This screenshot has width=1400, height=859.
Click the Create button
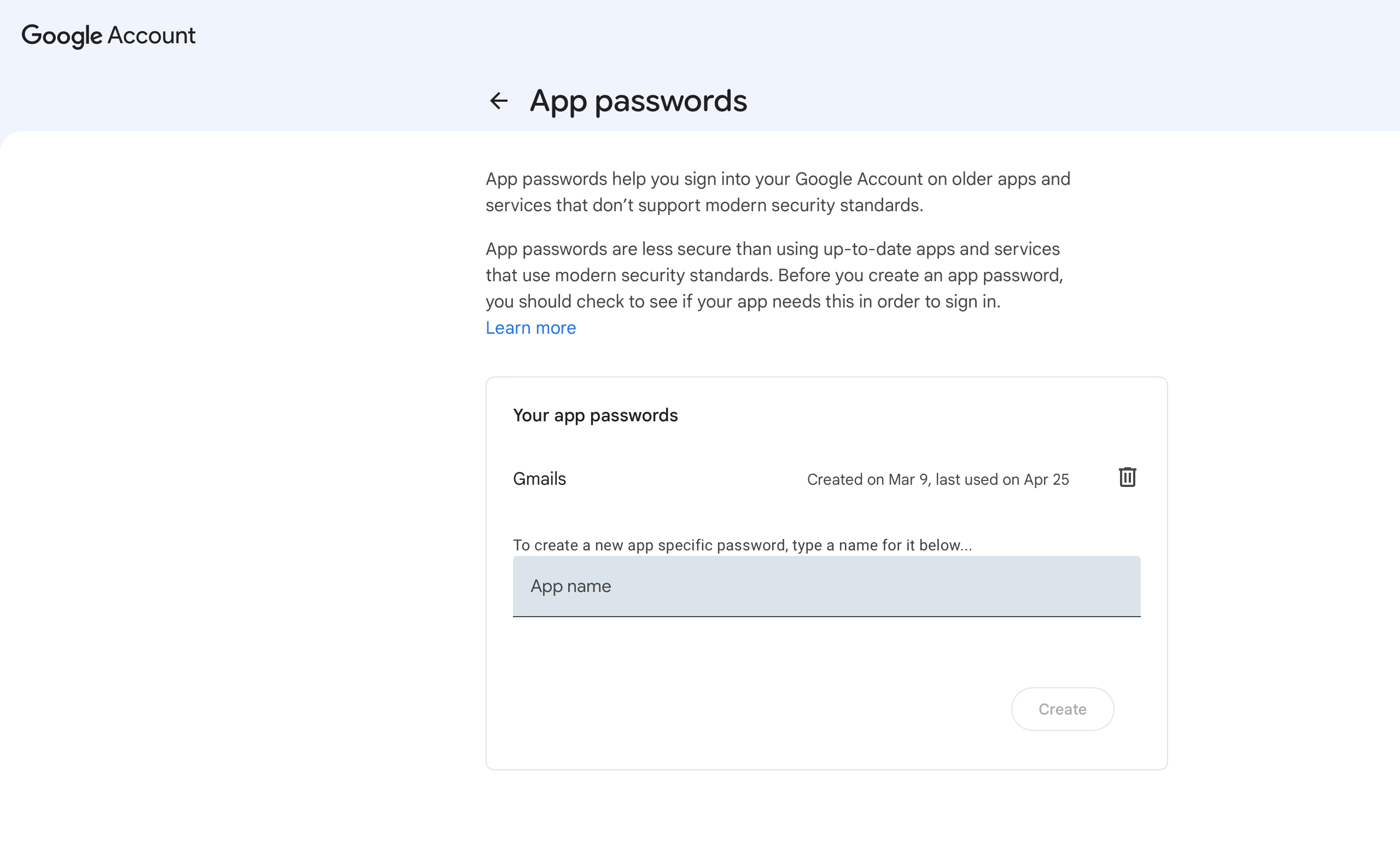(1063, 709)
